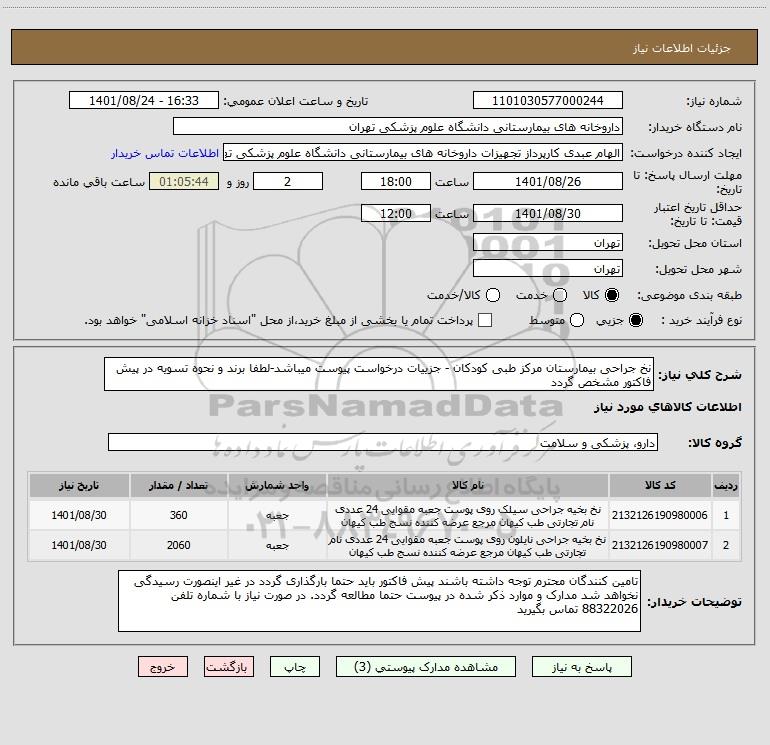Click the nylon suture item name in row 2
Image resolution: width=770 pixels, height=745 pixels.
[468, 546]
